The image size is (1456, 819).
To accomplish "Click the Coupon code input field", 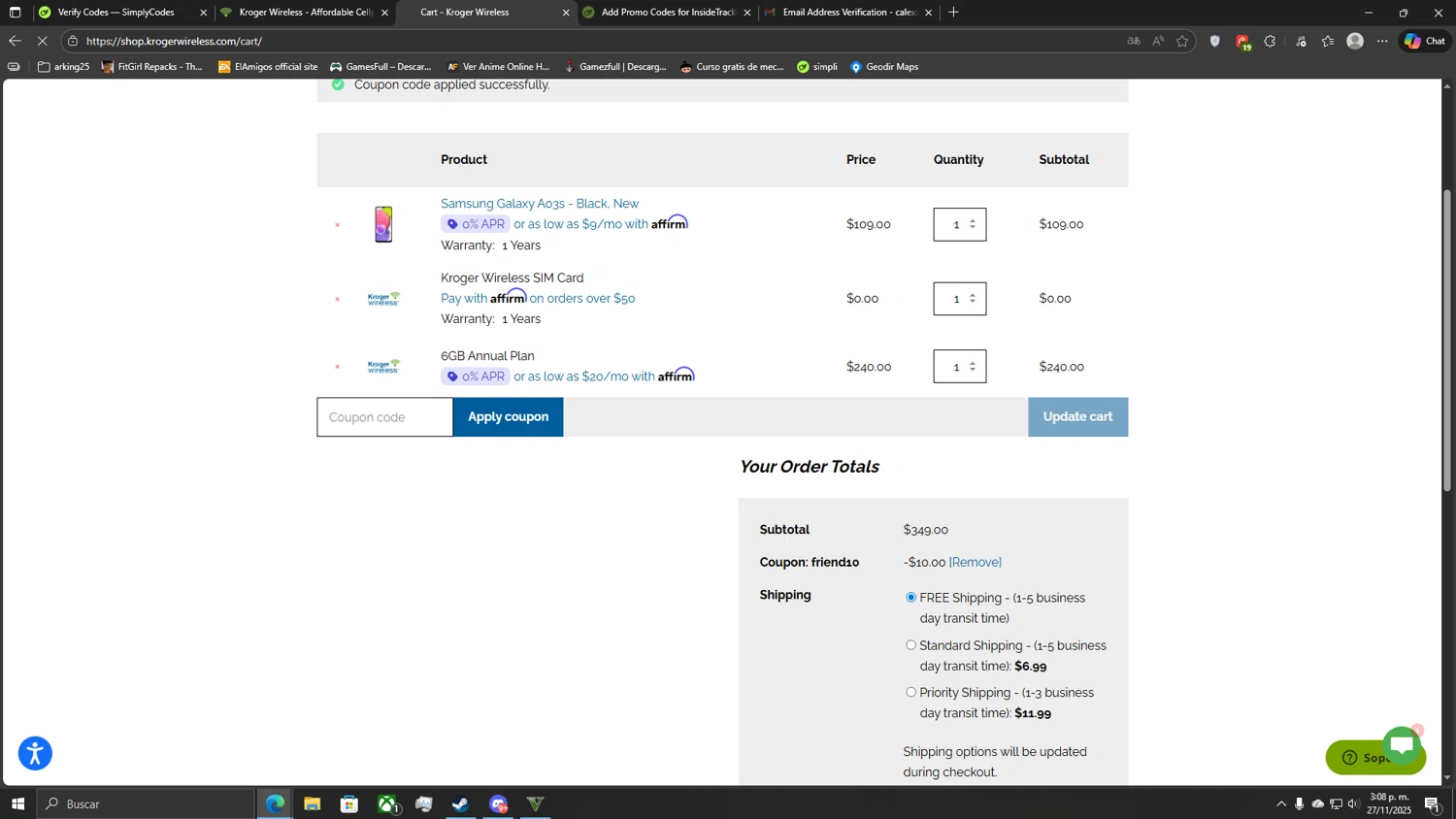I will pyautogui.click(x=384, y=417).
